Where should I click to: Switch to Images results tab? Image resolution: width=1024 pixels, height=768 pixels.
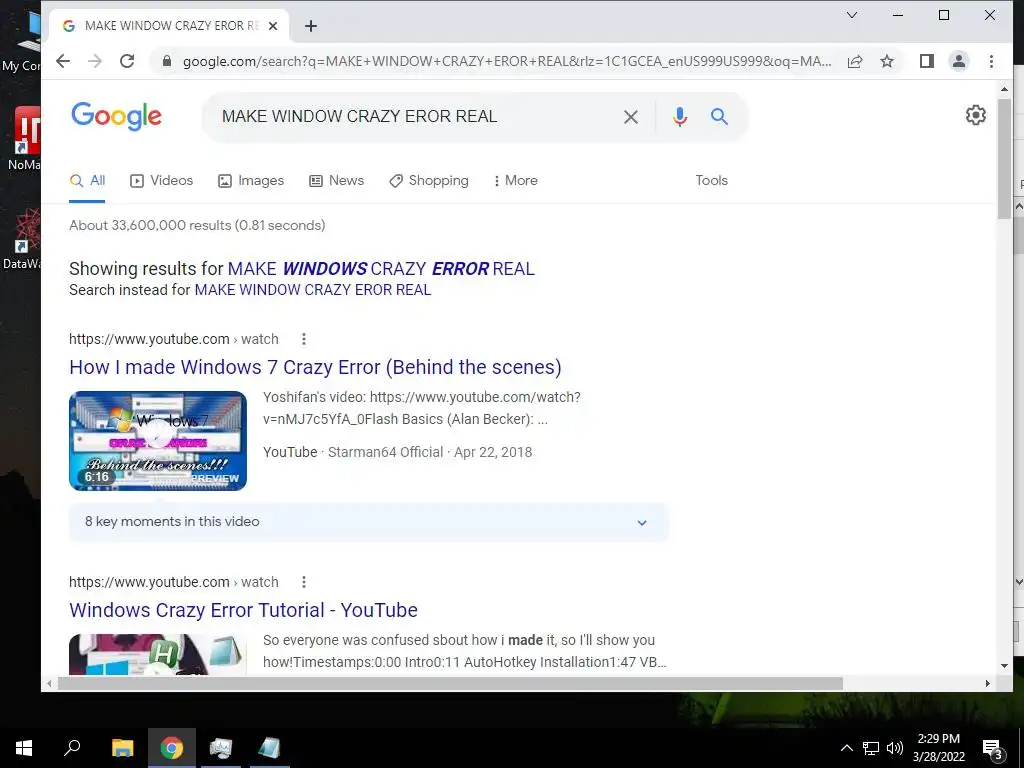(251, 181)
